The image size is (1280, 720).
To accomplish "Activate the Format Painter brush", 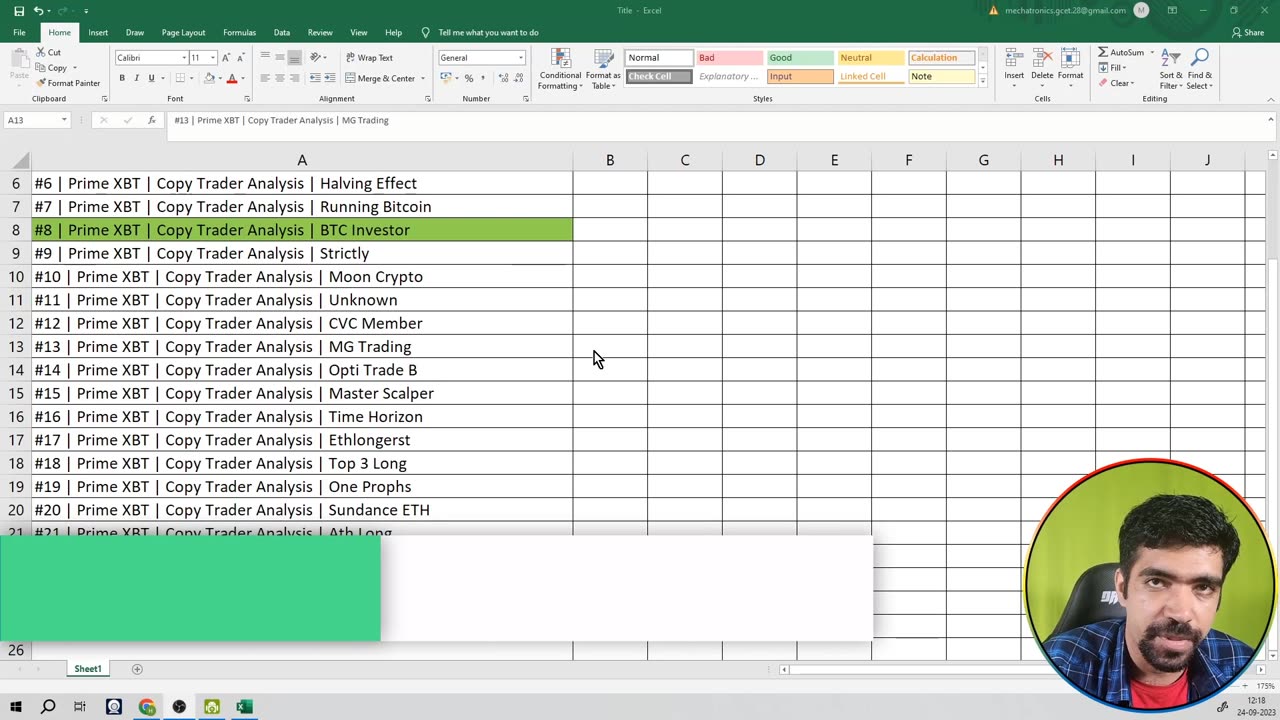I will pyautogui.click(x=41, y=83).
